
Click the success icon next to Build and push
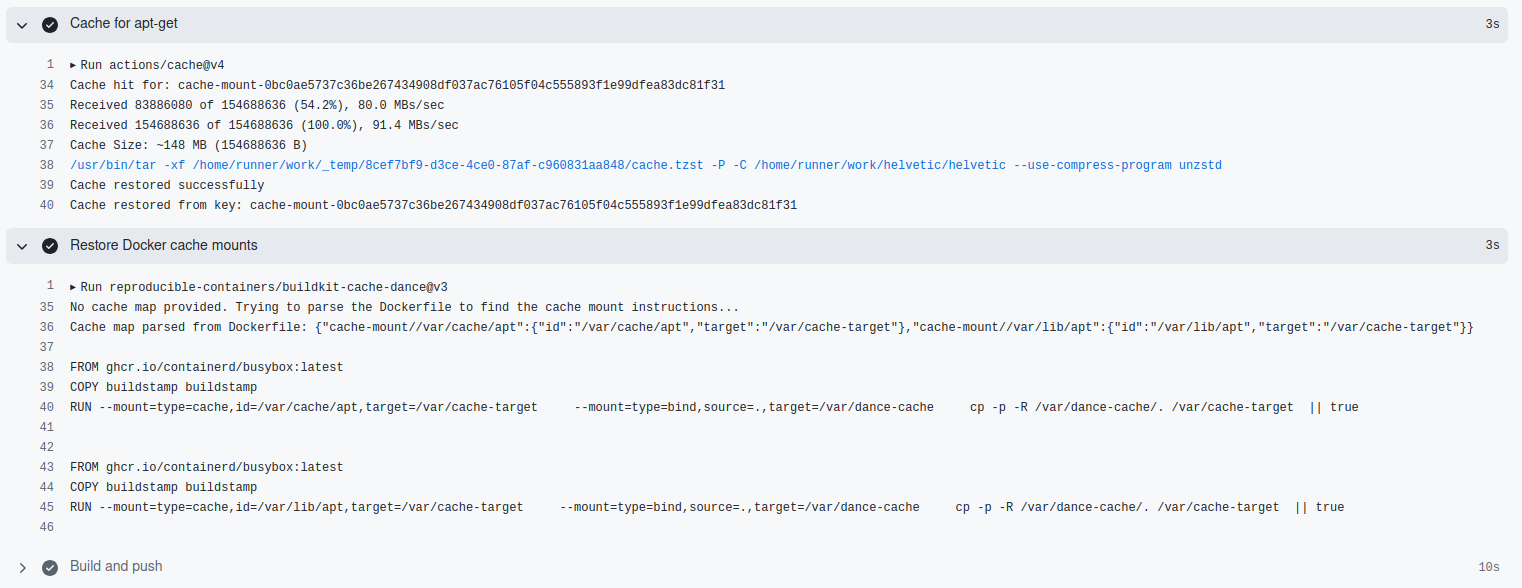click(50, 566)
